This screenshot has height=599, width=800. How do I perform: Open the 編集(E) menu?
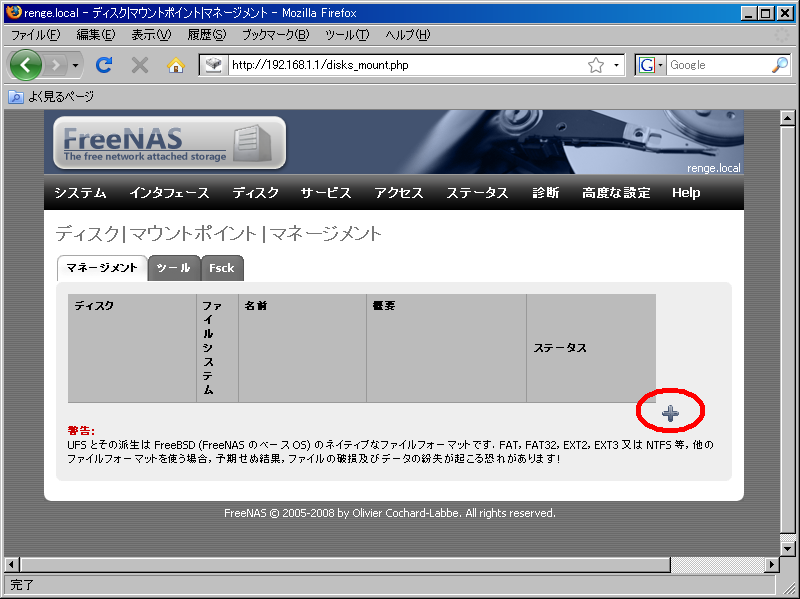[95, 35]
